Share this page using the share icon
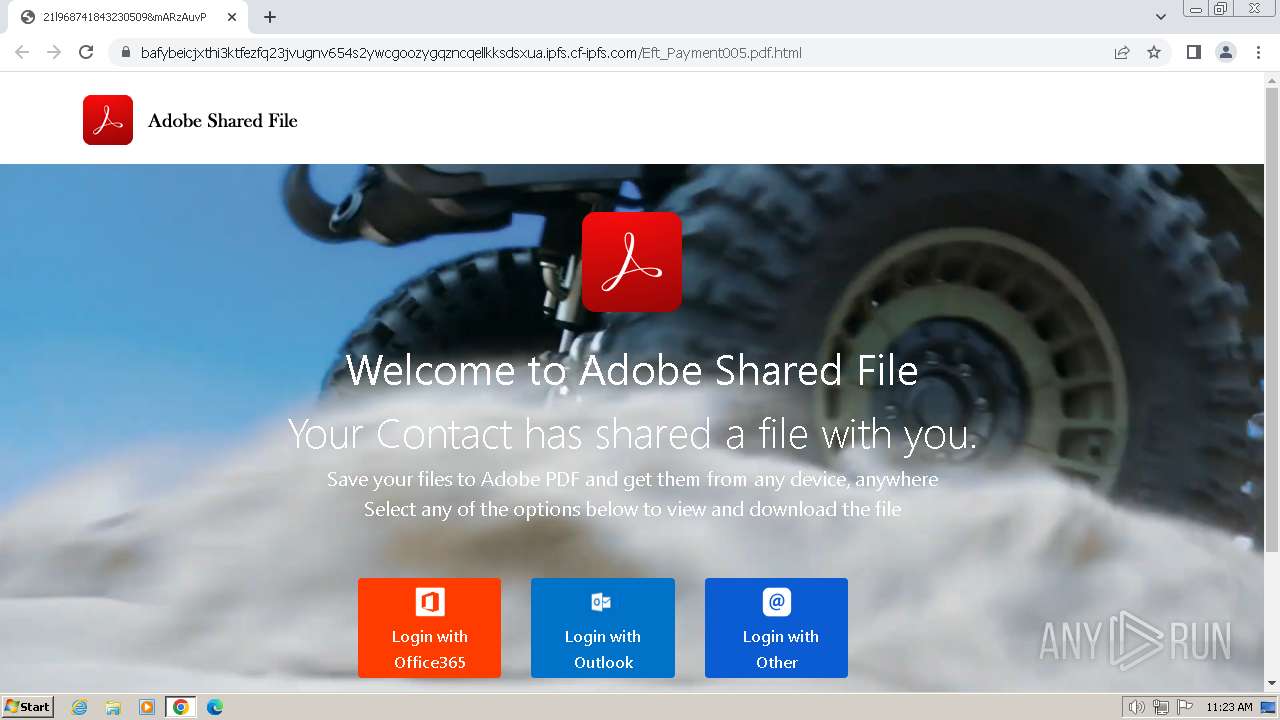Viewport: 1280px width, 720px height. (1122, 52)
